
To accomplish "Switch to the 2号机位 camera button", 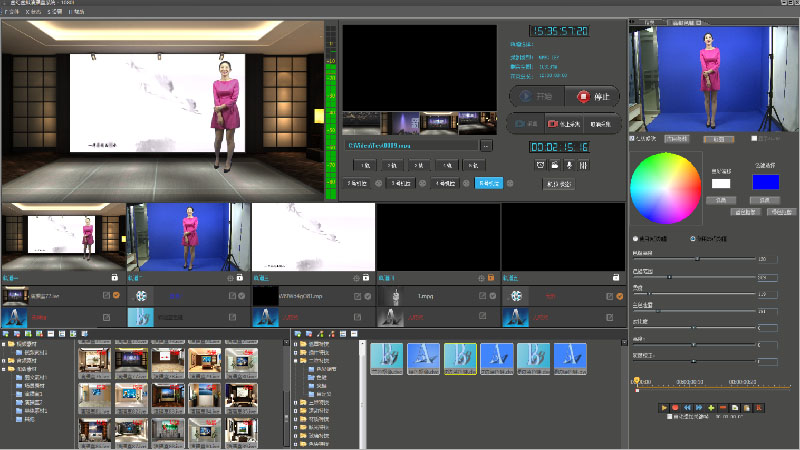I will coord(357,183).
